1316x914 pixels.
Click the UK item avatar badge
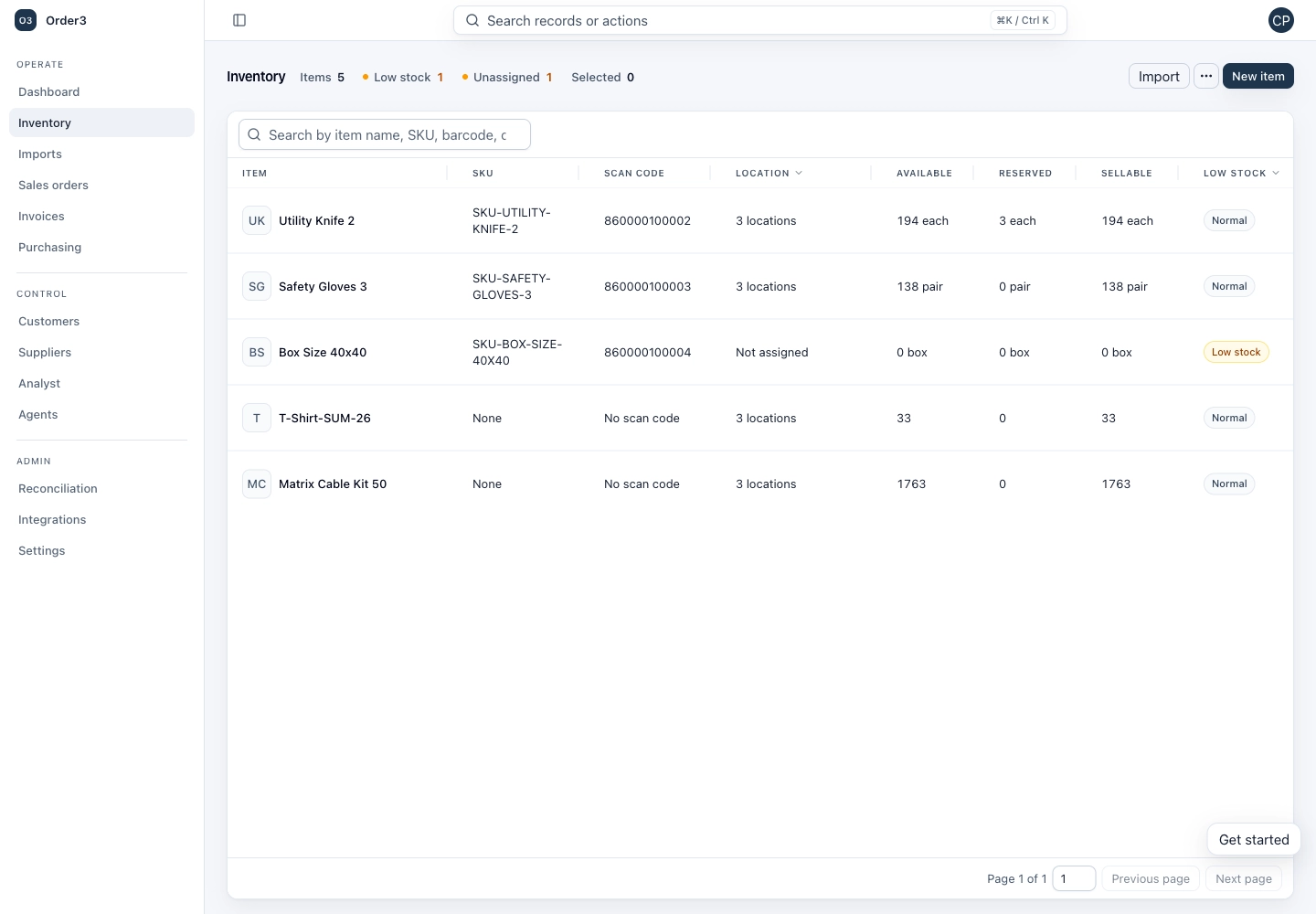pos(257,220)
